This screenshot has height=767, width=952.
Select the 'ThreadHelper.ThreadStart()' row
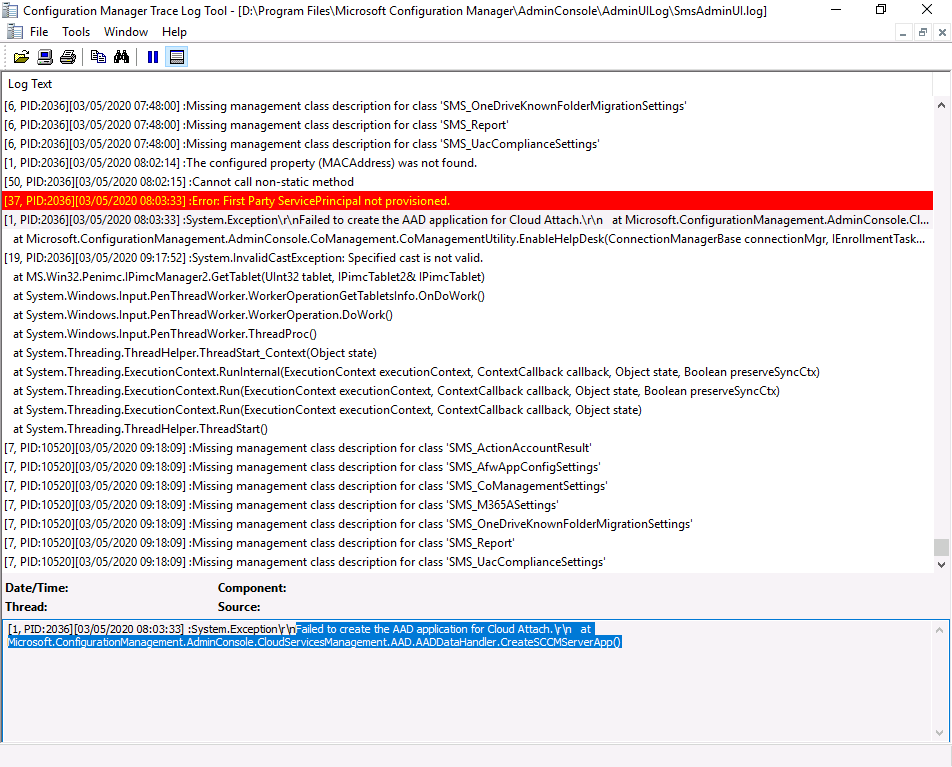point(468,429)
